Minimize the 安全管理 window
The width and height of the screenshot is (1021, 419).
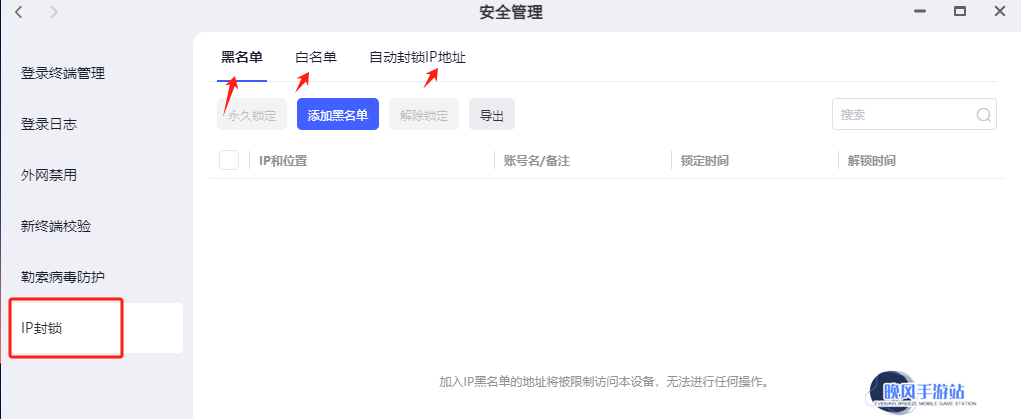click(x=919, y=12)
